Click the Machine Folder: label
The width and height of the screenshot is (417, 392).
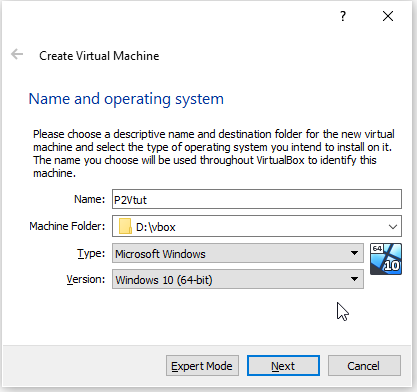coord(67,226)
